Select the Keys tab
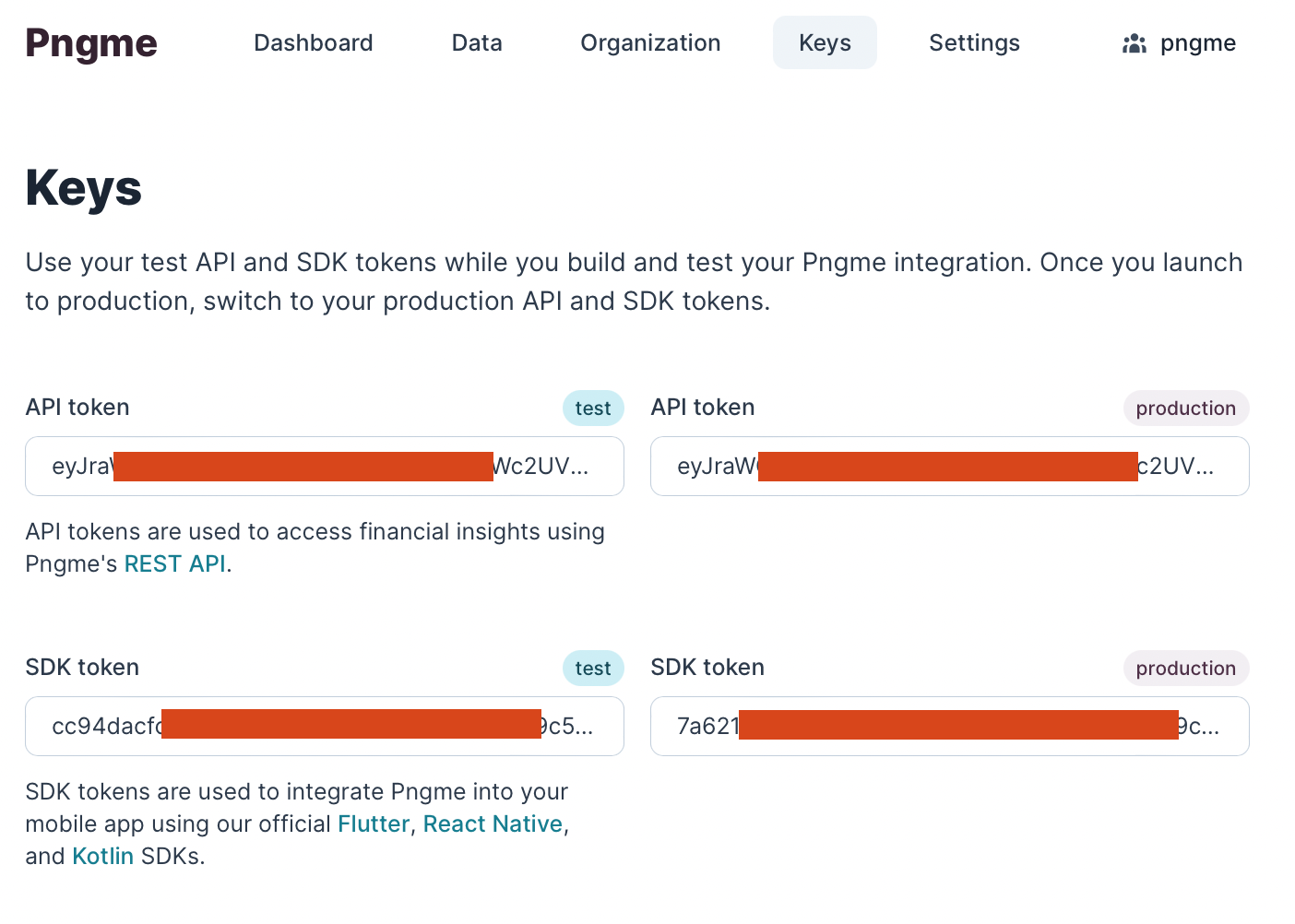The width and height of the screenshot is (1295, 924). pos(825,43)
